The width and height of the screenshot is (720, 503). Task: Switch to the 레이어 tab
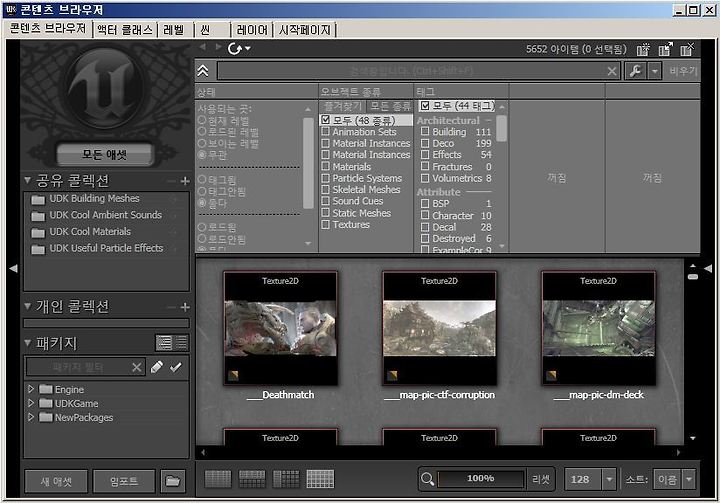point(252,30)
